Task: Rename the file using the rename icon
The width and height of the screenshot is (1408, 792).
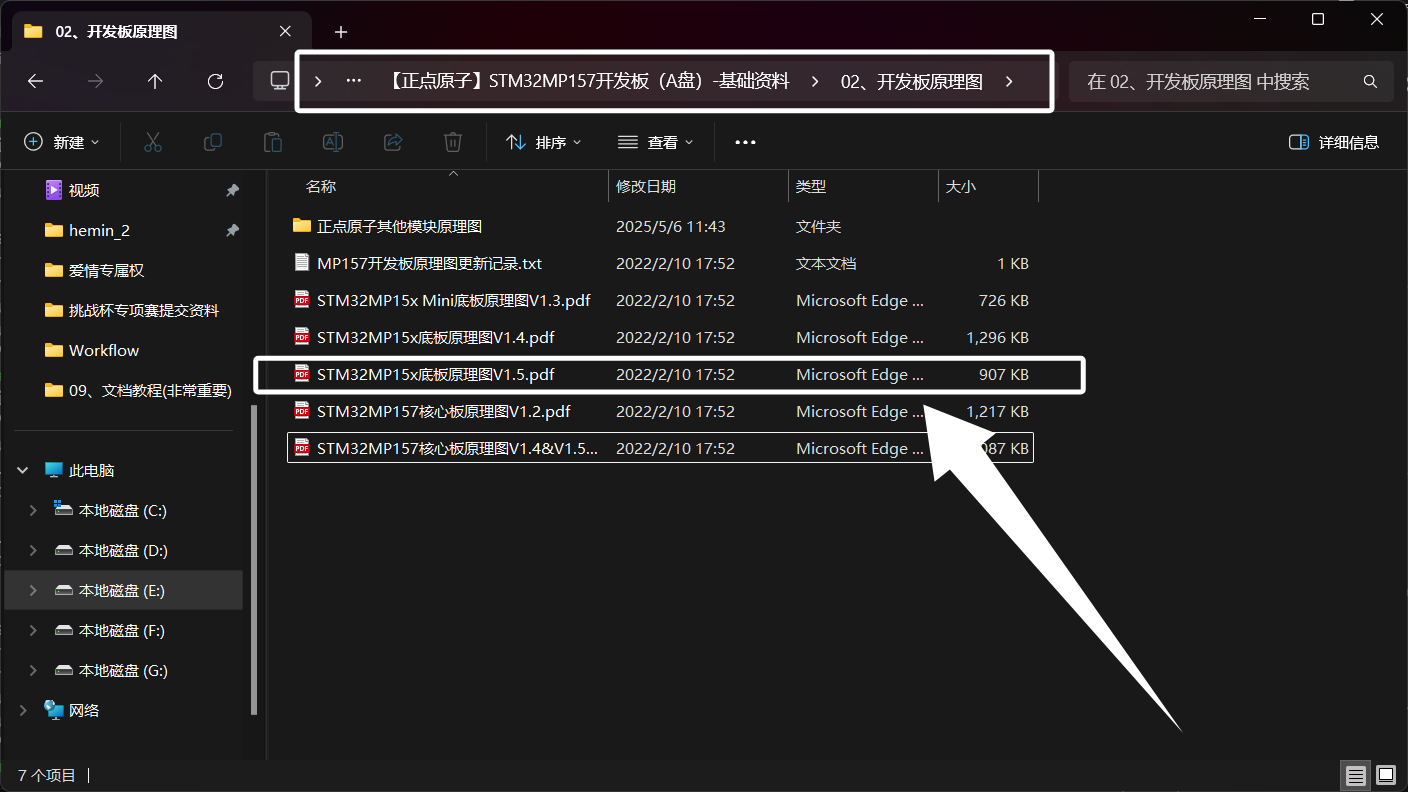Action: click(332, 141)
